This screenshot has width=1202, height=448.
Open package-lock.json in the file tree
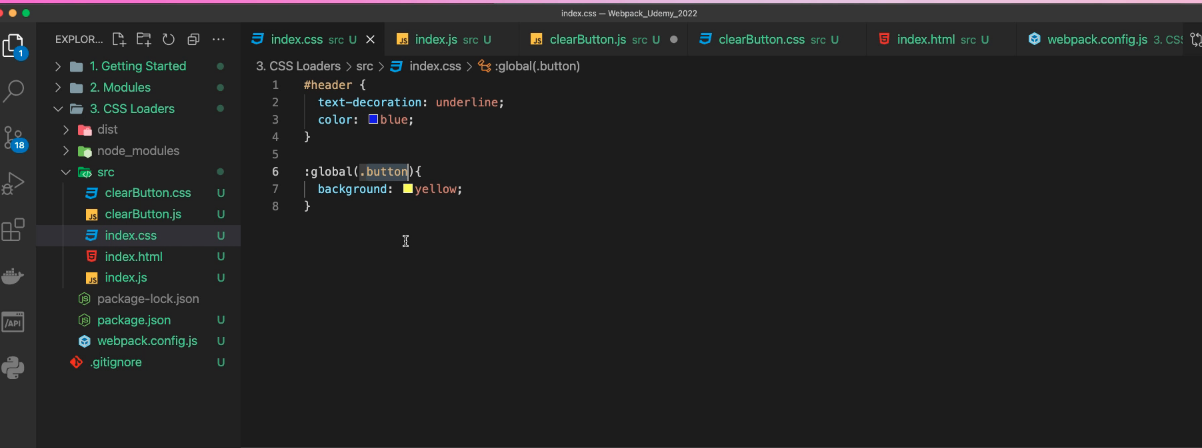coord(138,299)
